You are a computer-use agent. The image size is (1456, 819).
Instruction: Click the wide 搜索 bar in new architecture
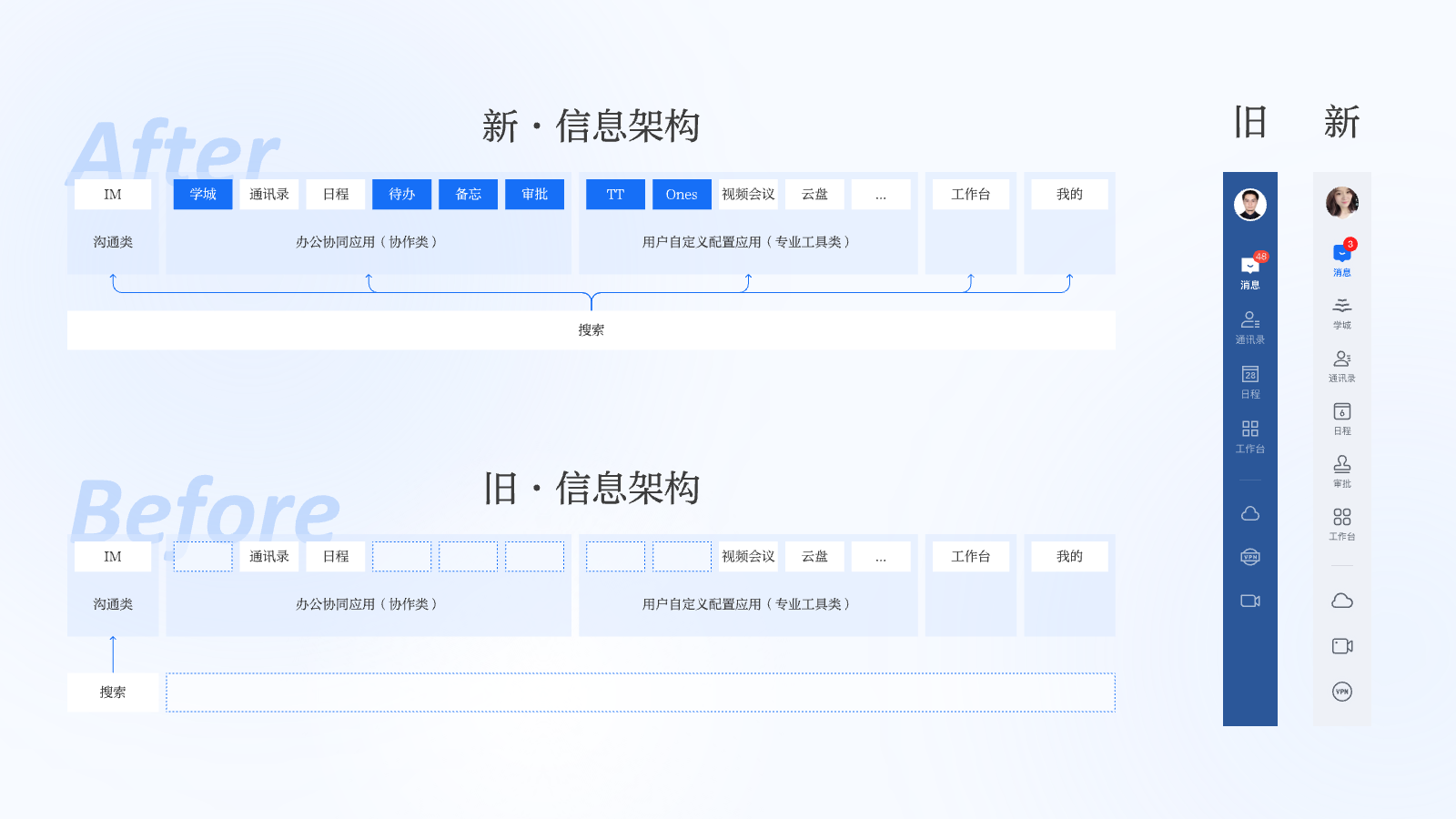click(x=591, y=330)
